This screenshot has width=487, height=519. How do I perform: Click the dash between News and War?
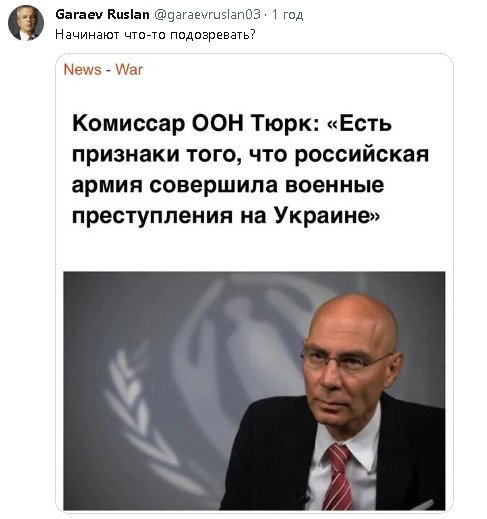pos(108,70)
